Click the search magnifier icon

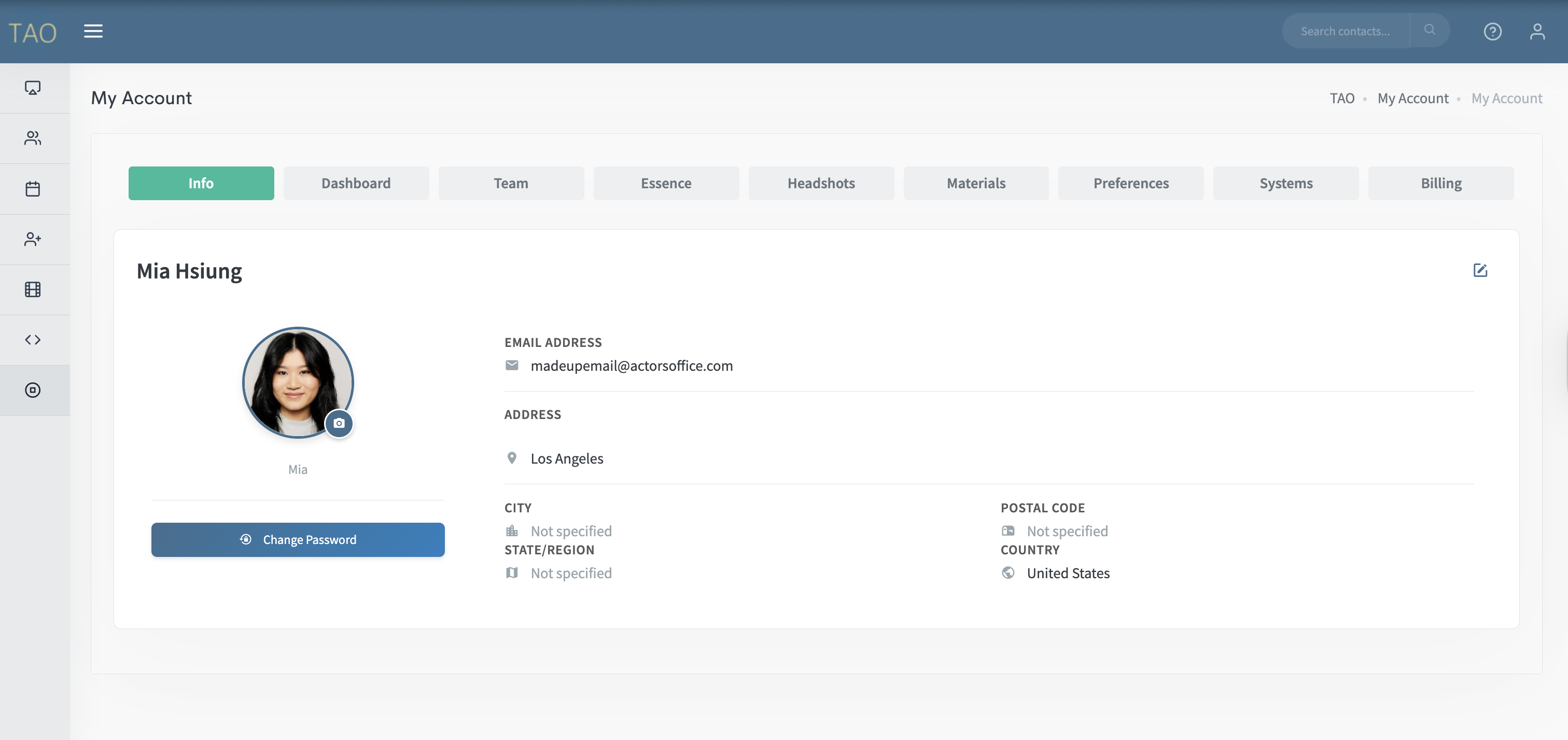pos(1429,30)
